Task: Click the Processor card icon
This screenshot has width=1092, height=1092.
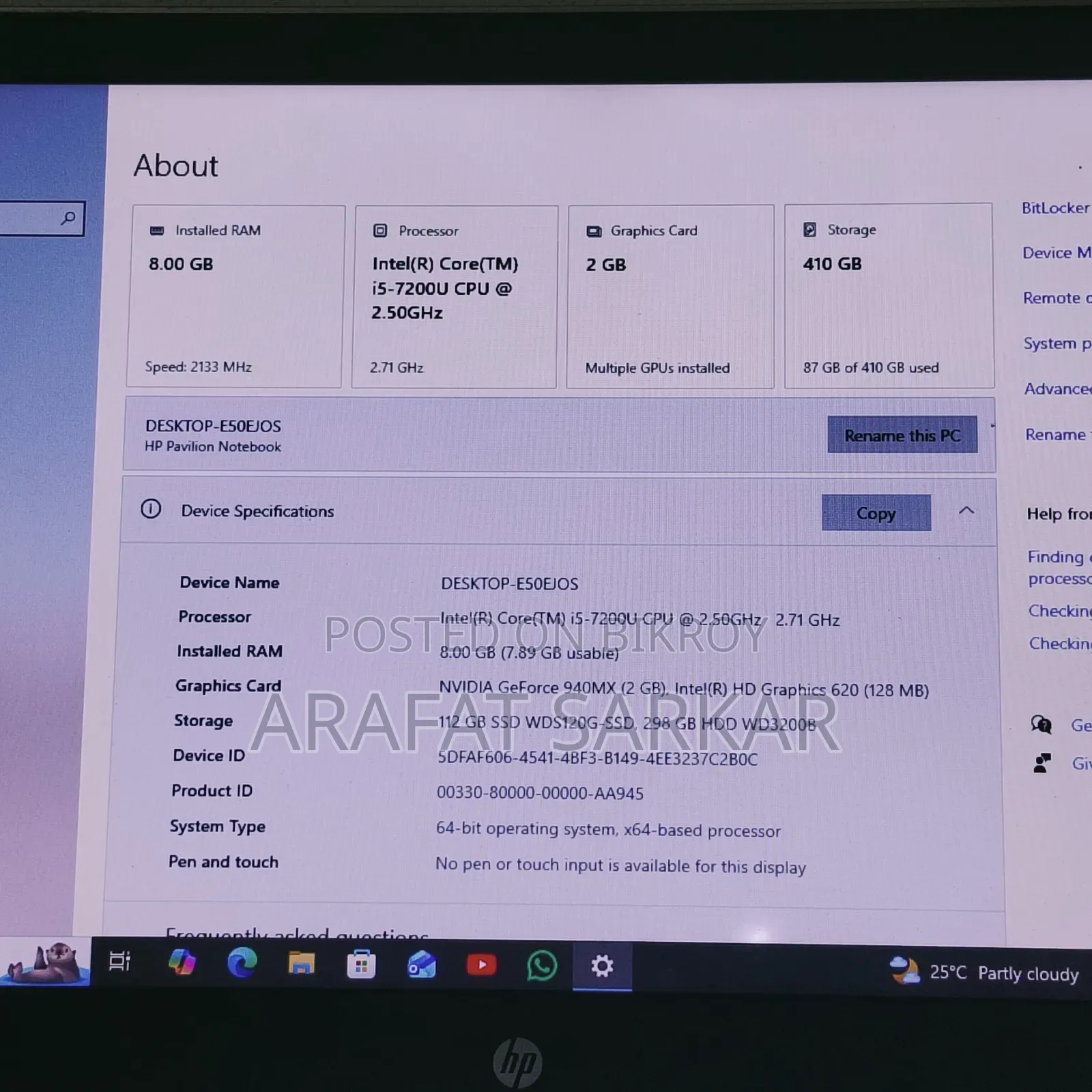Action: [380, 231]
